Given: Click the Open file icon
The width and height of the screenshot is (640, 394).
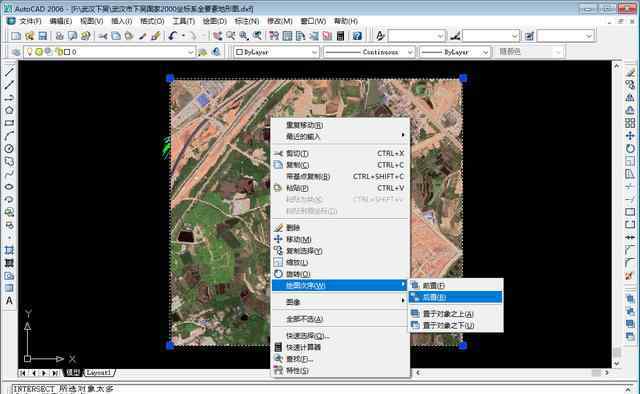Looking at the screenshot, I should pos(29,36).
